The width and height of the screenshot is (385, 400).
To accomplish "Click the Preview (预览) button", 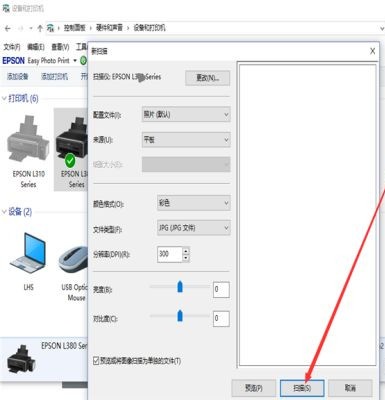I will [254, 388].
